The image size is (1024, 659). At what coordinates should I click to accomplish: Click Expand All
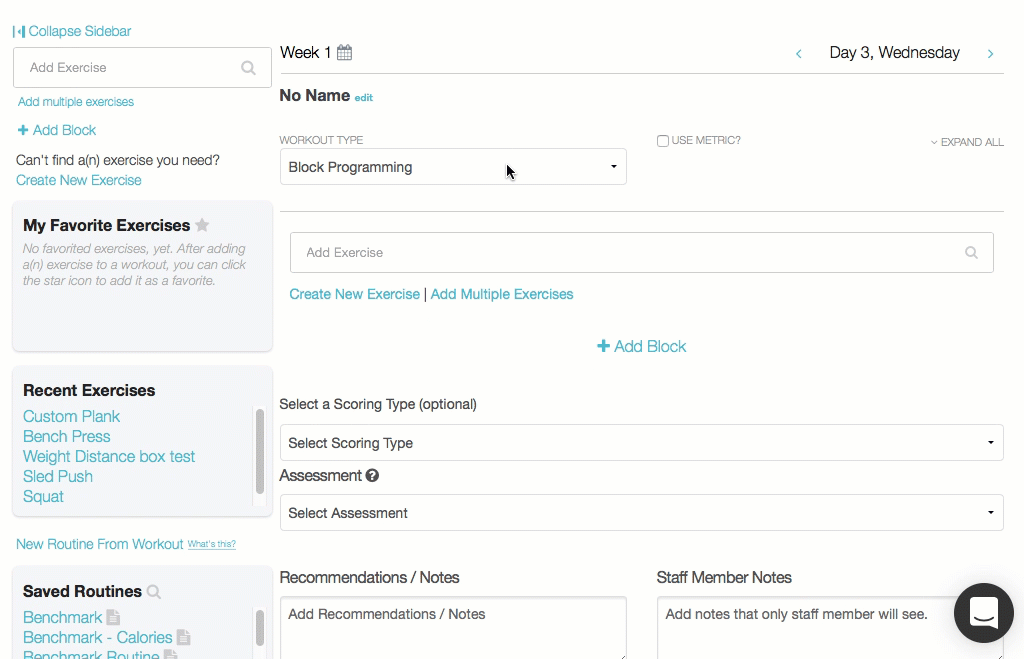(967, 142)
